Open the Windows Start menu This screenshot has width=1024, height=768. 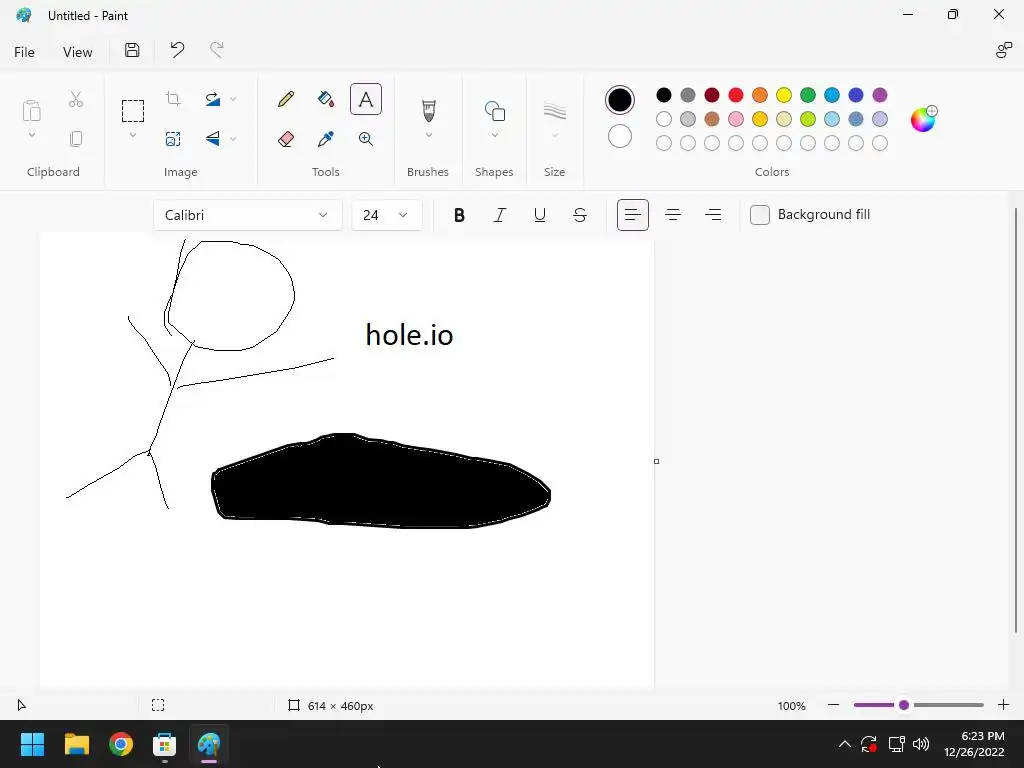(32, 744)
